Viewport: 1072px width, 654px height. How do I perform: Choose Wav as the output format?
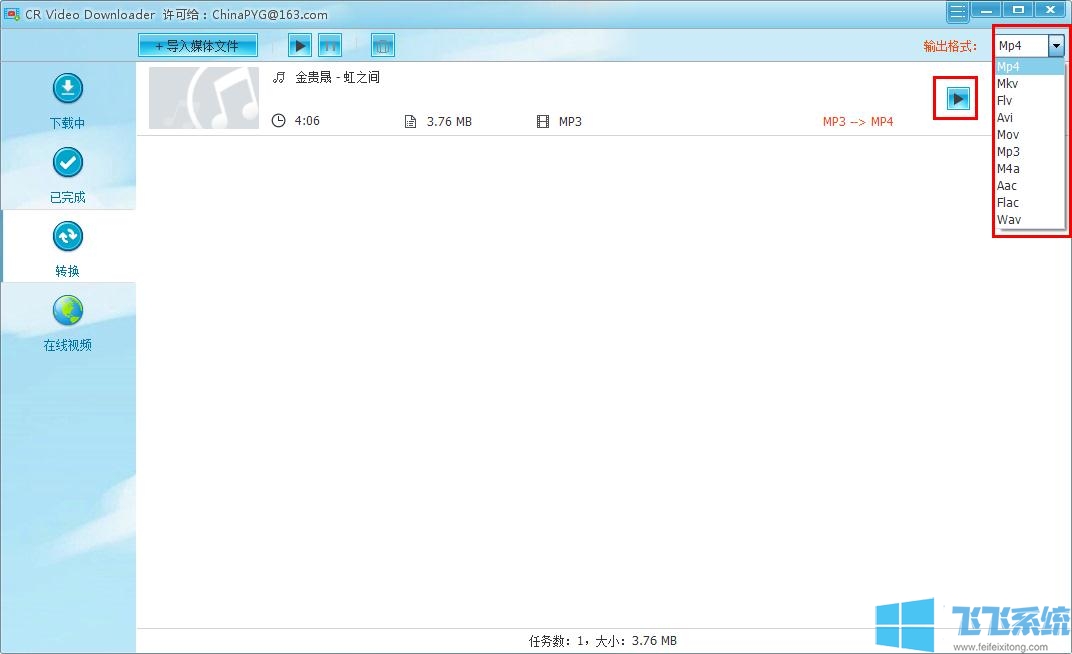(1009, 219)
